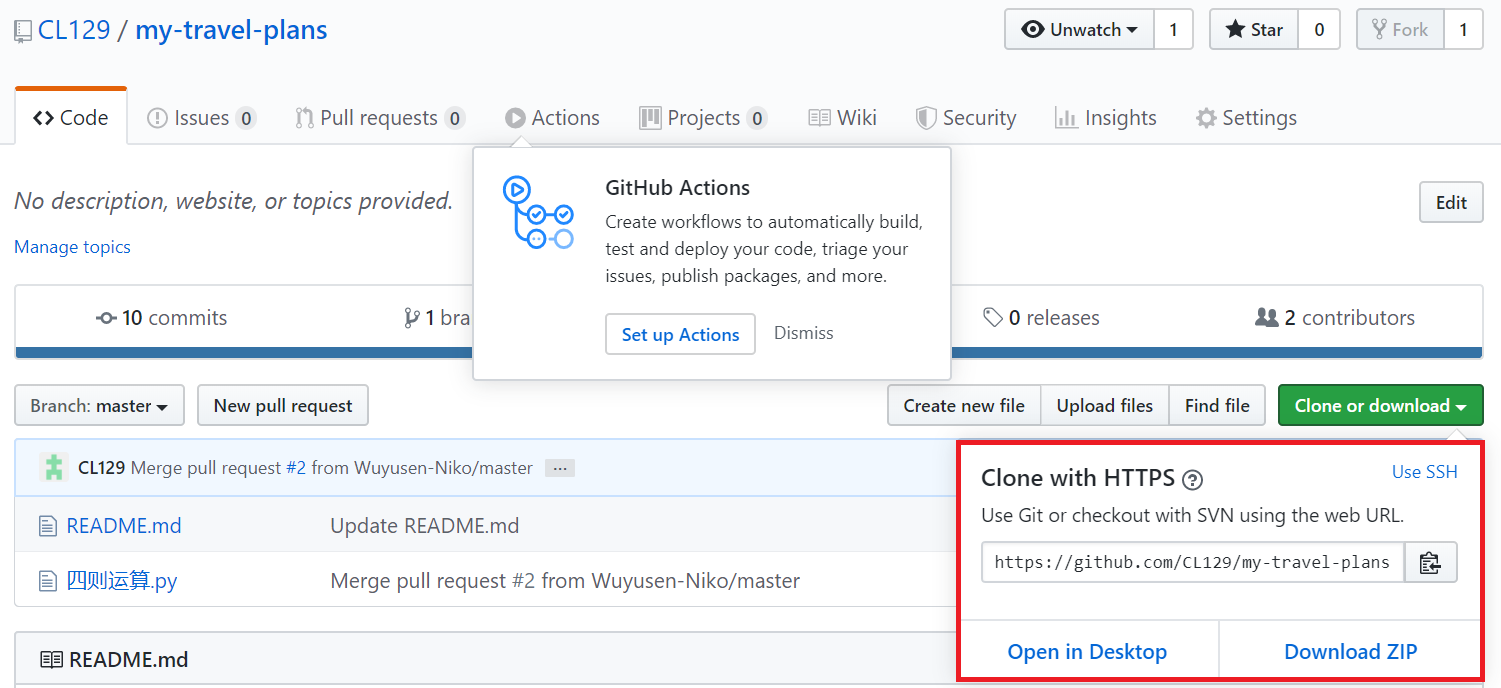Open pull request #2 link in latest commit

pos(296,467)
